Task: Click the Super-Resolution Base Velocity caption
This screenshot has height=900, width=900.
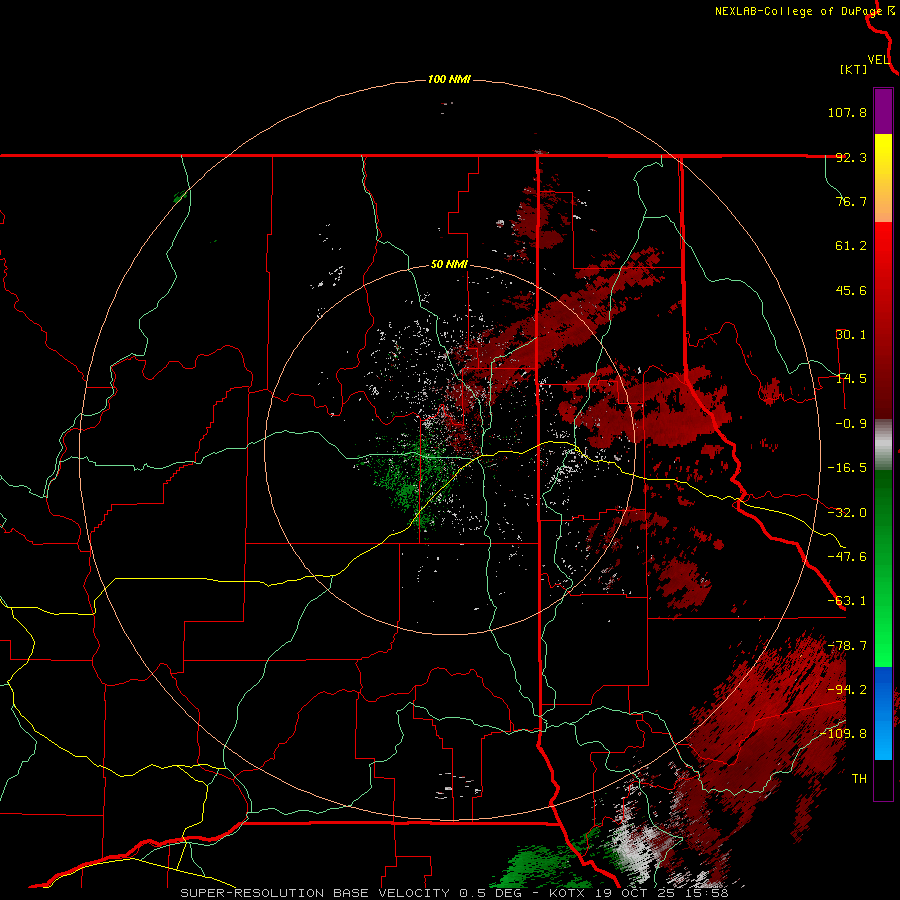Action: (454, 893)
